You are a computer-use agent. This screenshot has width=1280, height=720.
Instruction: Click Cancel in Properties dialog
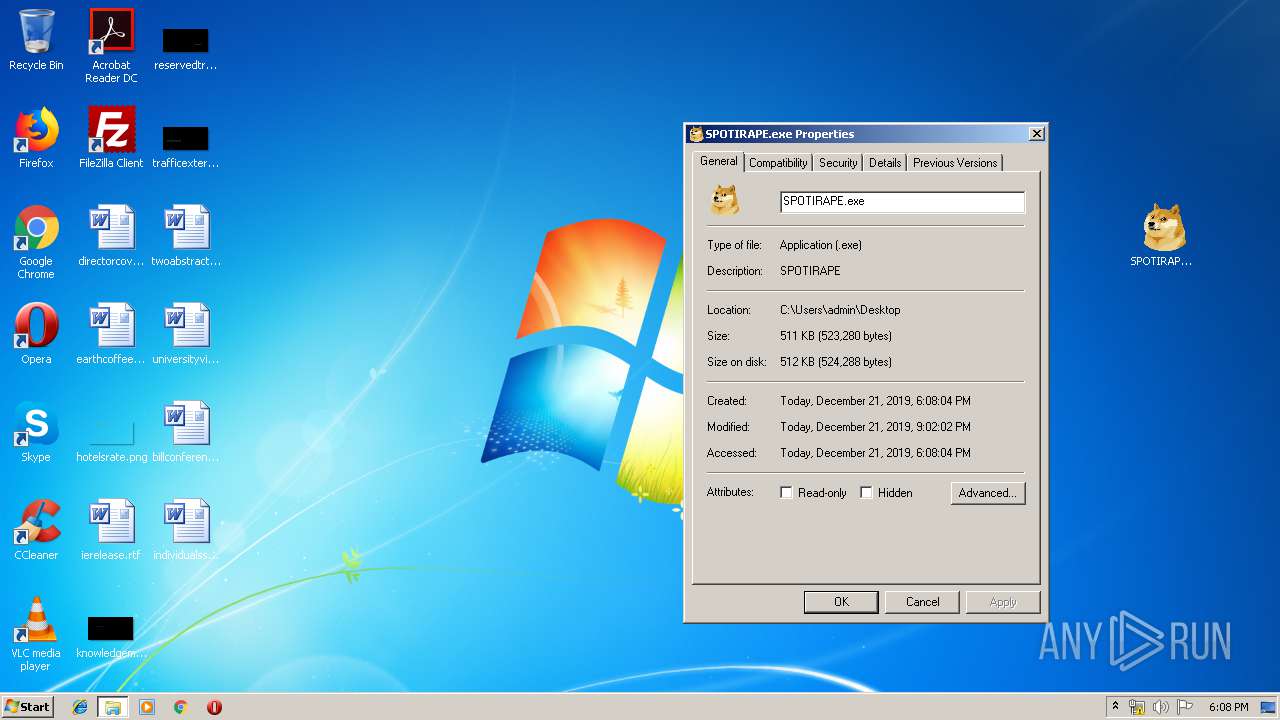(922, 602)
